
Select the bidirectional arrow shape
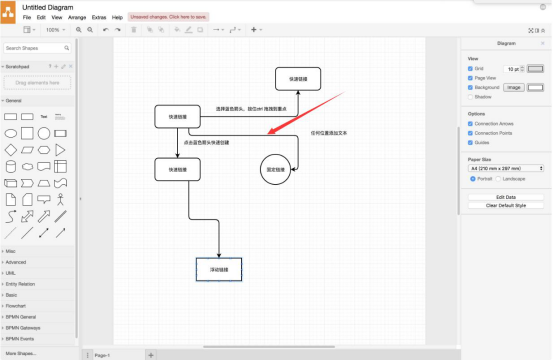[27, 216]
